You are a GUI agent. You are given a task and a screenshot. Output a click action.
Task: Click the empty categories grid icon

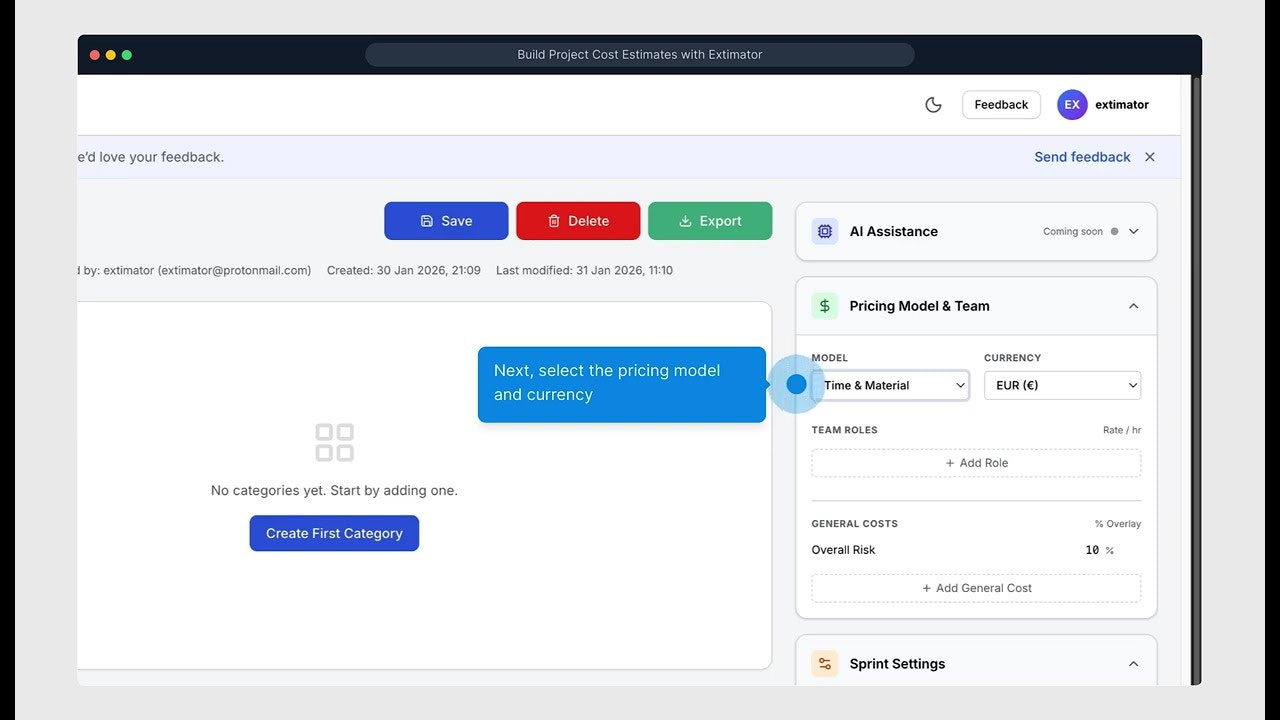pyautogui.click(x=334, y=442)
